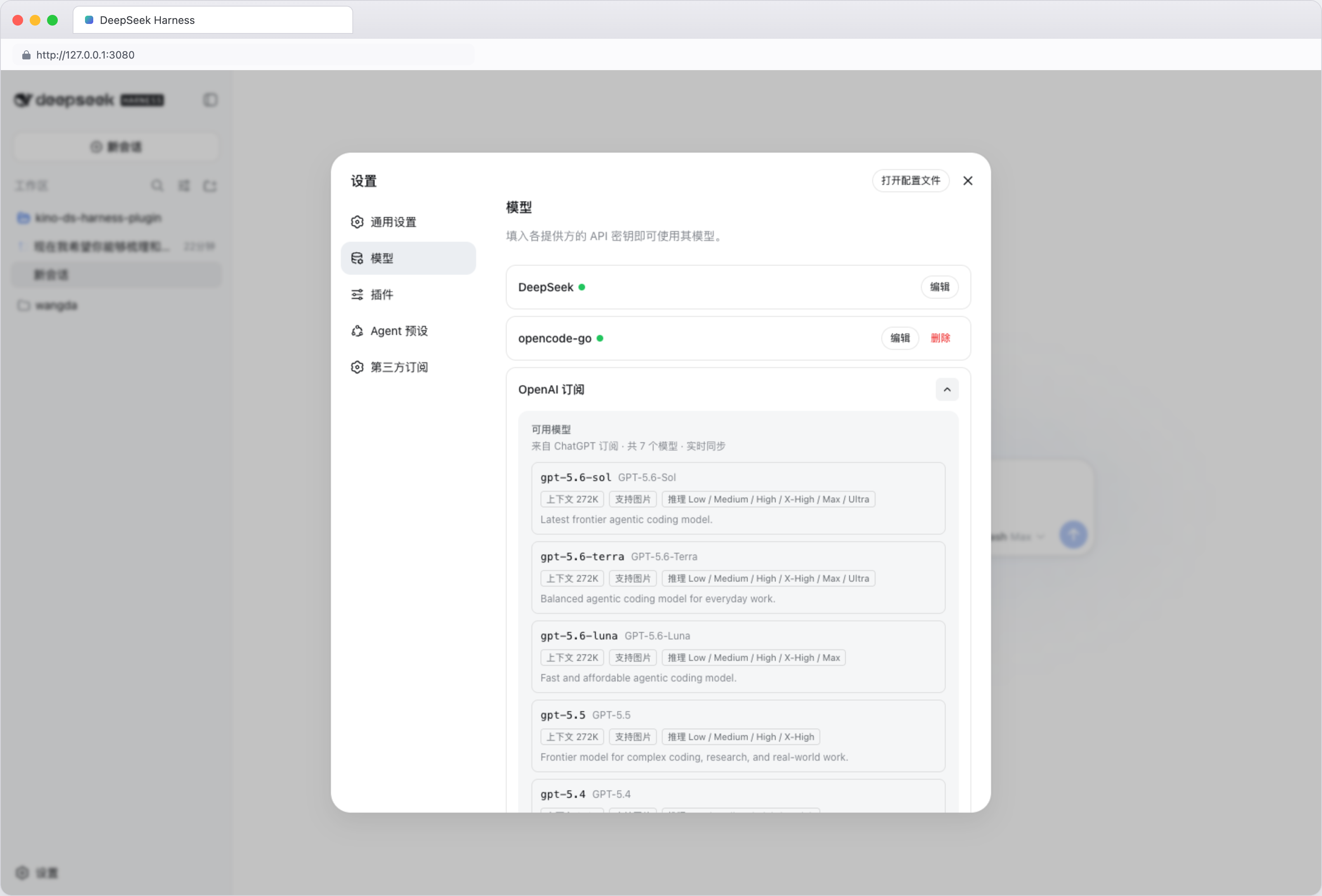Open the 插件 settings section

click(408, 295)
